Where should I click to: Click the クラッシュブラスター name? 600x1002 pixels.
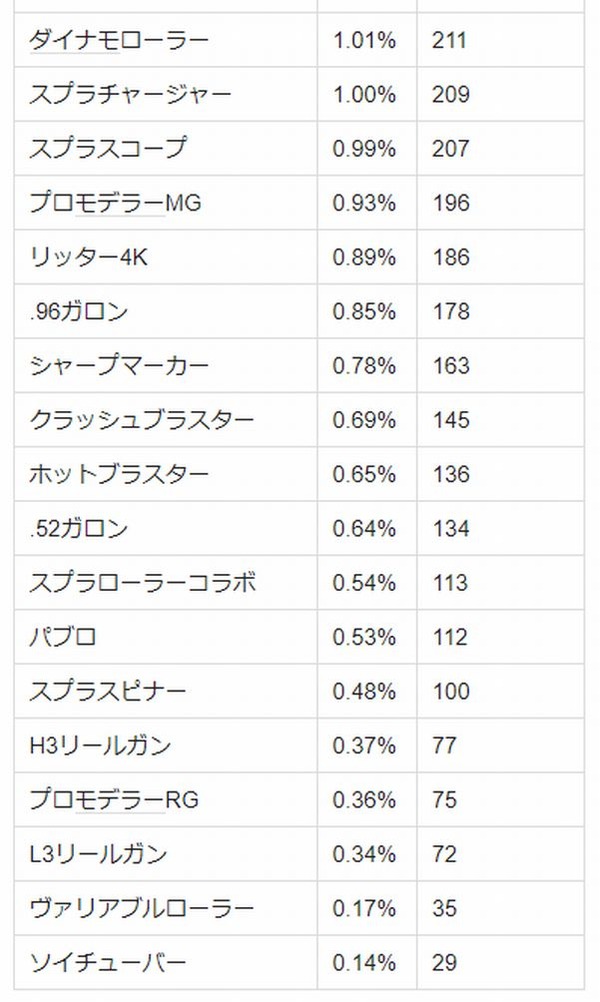pos(142,420)
